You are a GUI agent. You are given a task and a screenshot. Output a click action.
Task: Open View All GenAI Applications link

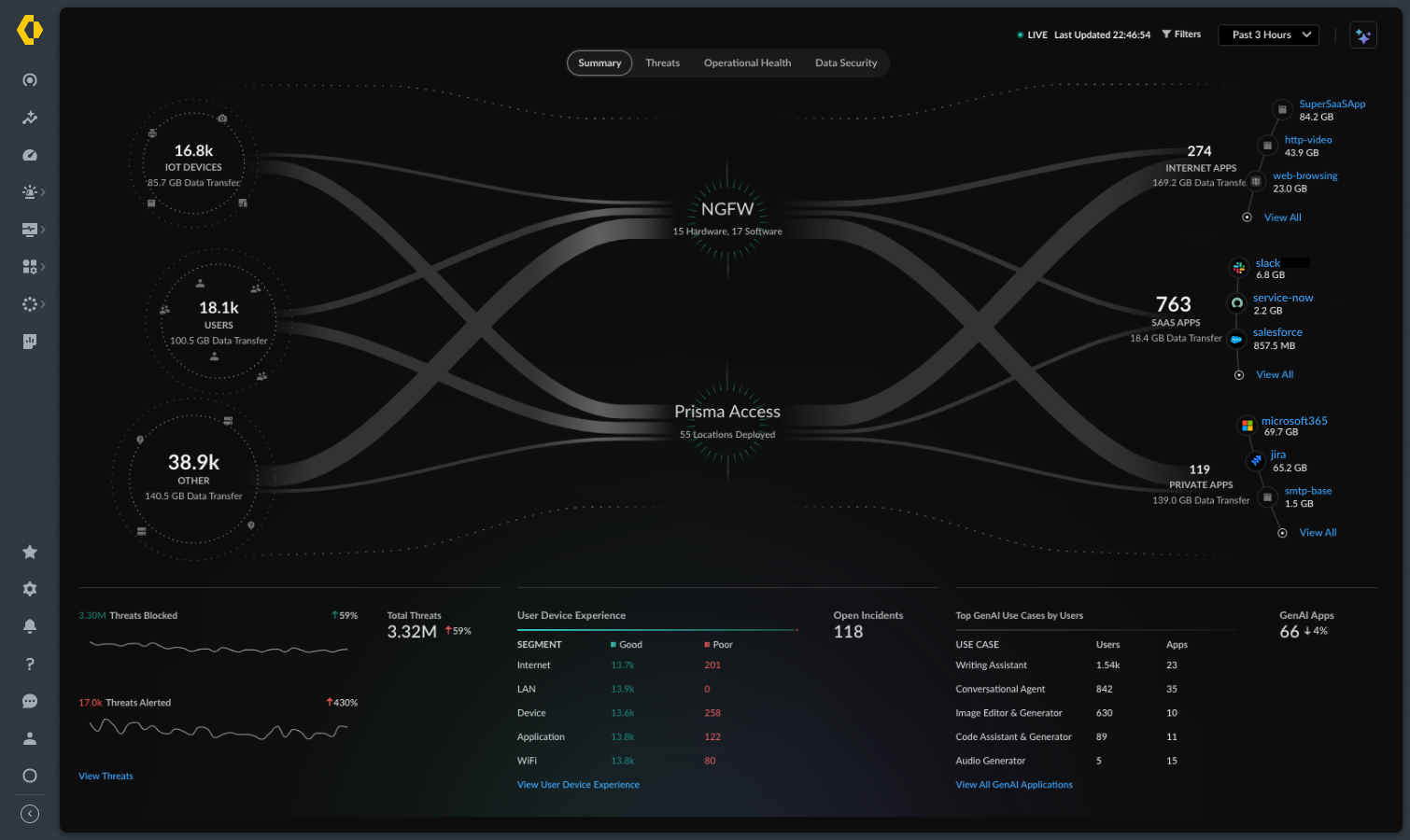(x=1014, y=785)
